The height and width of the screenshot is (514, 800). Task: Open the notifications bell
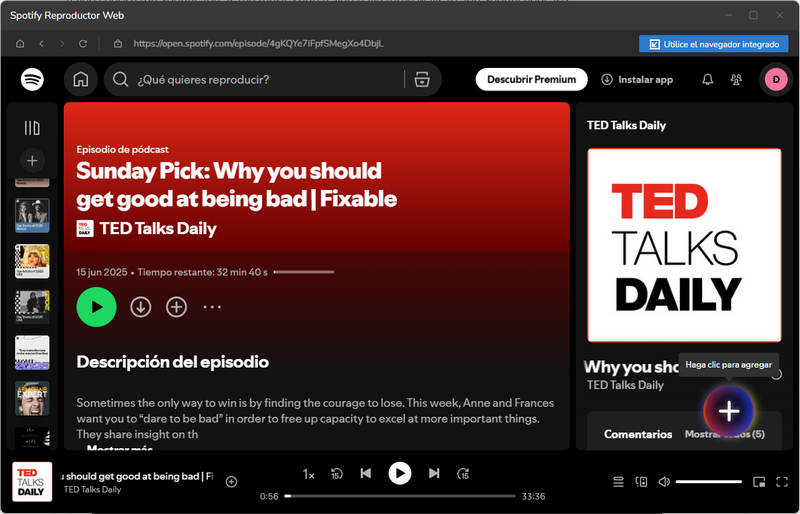click(708, 80)
